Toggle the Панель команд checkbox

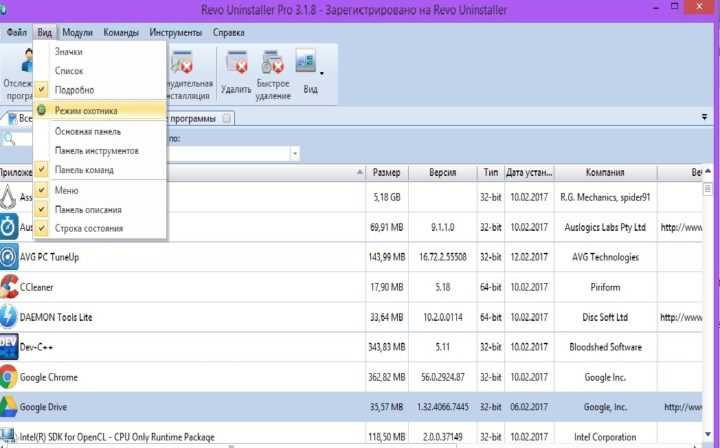(41, 169)
